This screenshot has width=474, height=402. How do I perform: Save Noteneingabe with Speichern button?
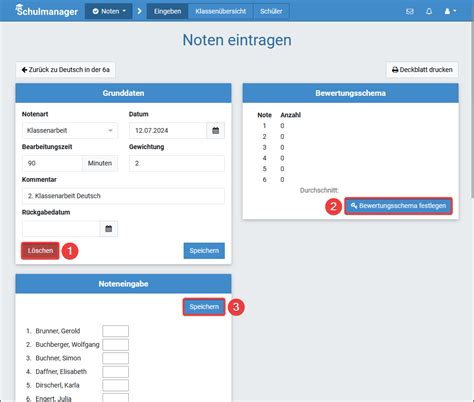click(x=204, y=307)
